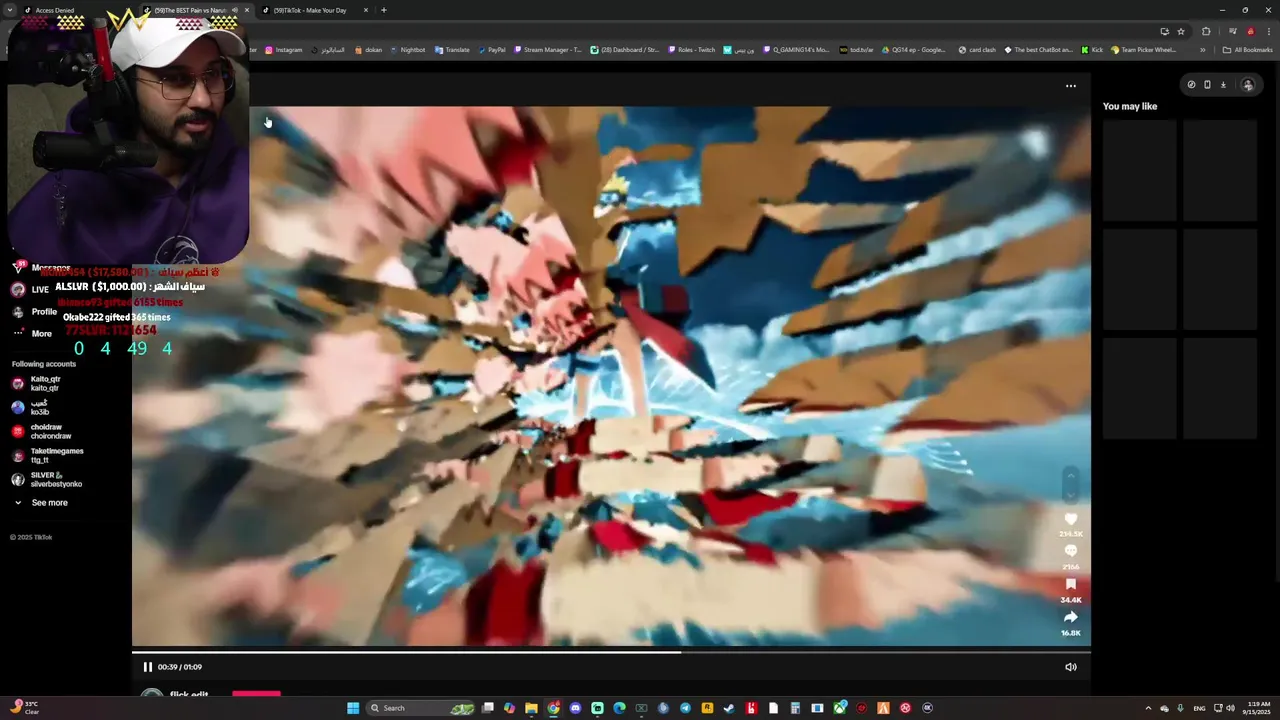1280x720 pixels.
Task: Open Steam from the taskbar
Action: pyautogui.click(x=729, y=708)
